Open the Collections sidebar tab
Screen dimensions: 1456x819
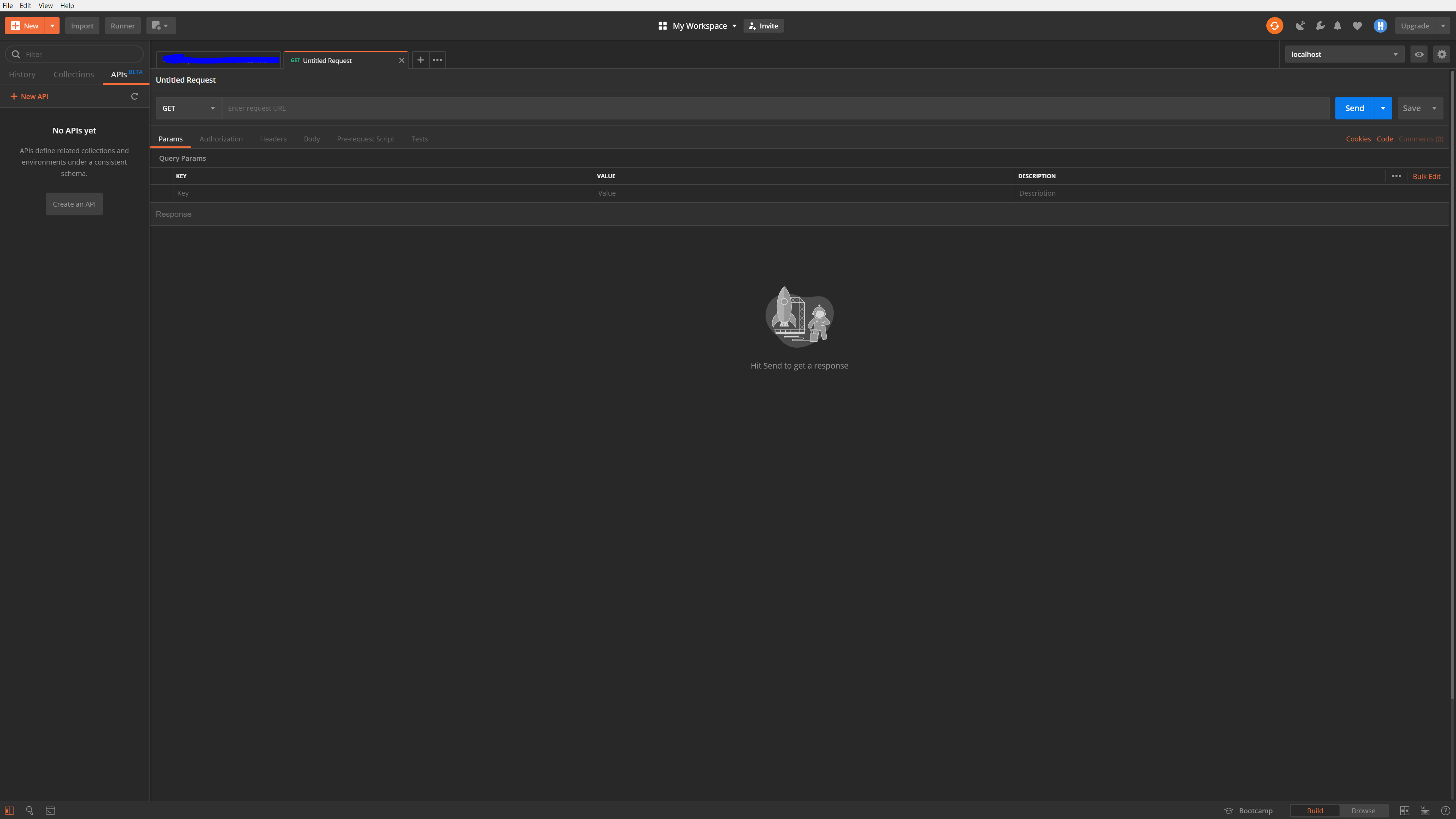coord(74,75)
